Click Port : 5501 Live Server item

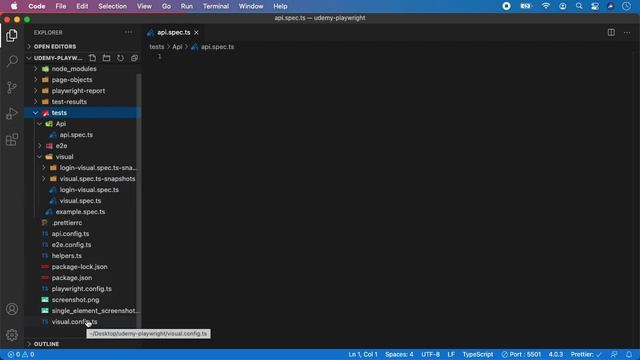(521, 354)
